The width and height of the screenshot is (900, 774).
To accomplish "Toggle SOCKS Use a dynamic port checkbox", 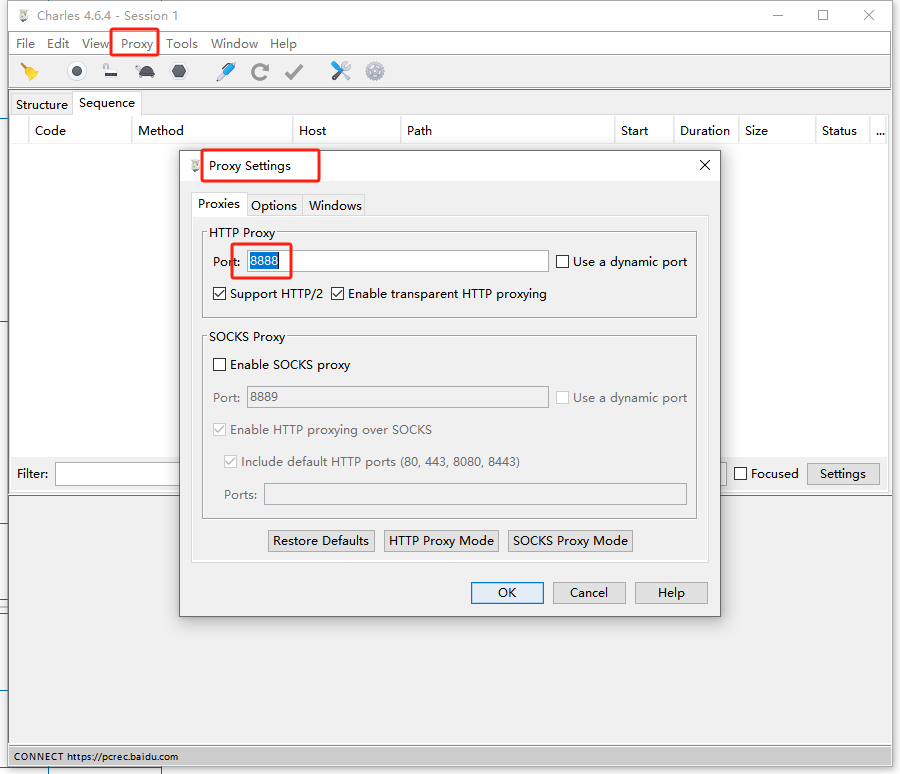I will click(x=562, y=397).
